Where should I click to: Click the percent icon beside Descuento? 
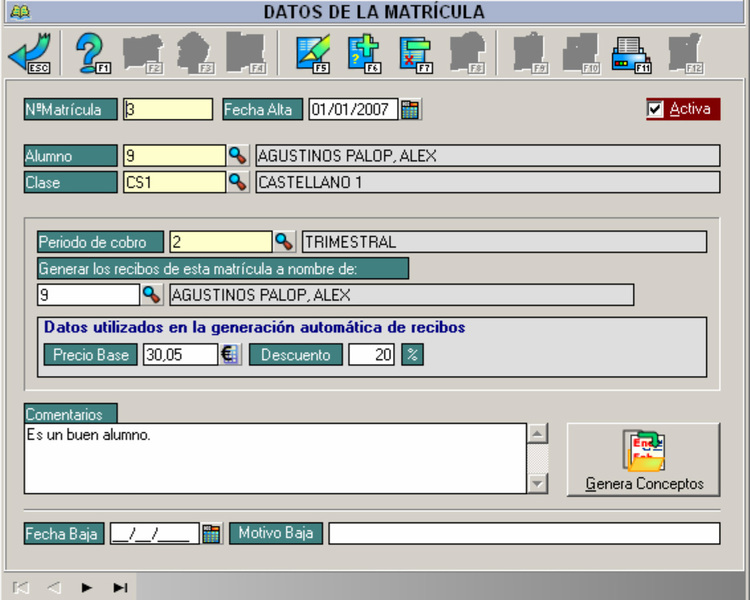click(x=412, y=355)
